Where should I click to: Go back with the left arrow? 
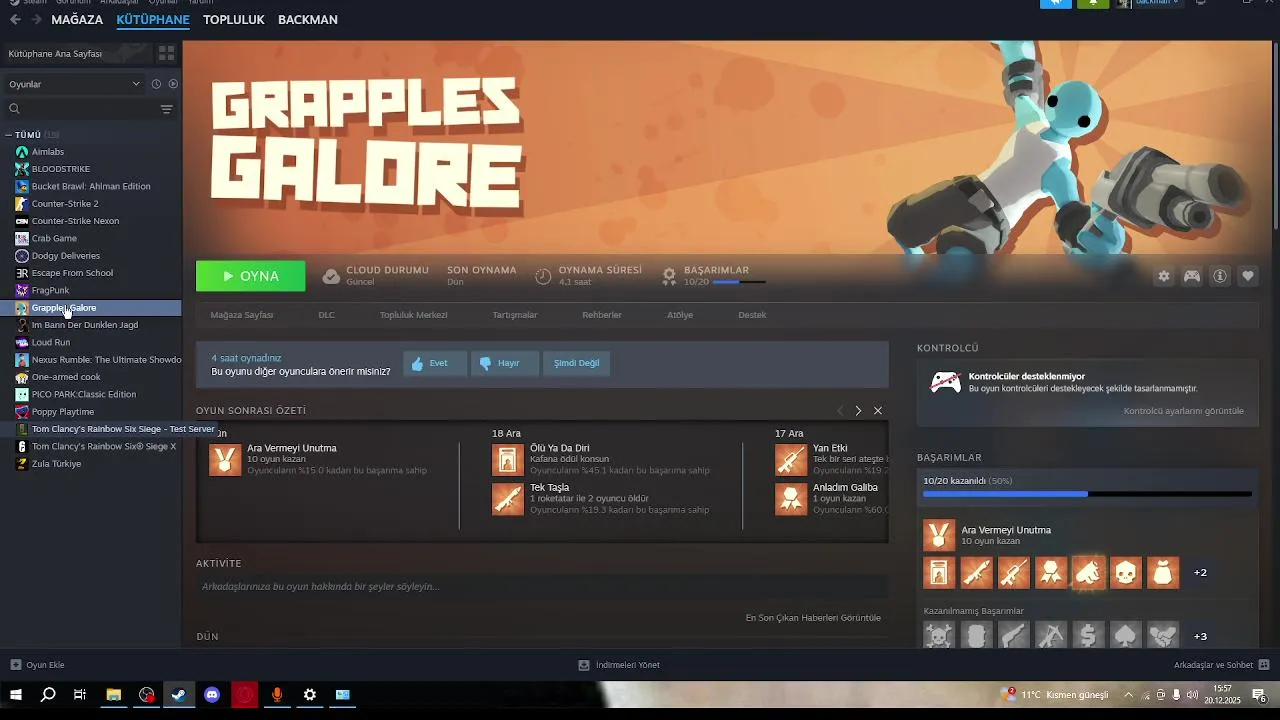click(15, 19)
